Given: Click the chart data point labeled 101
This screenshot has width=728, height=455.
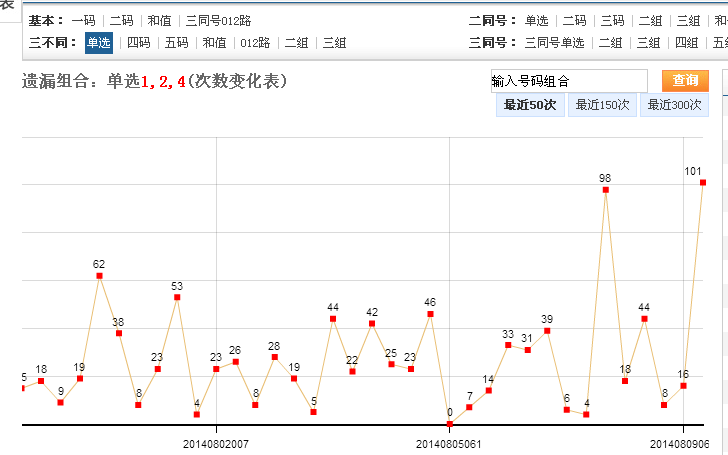Looking at the screenshot, I should point(703,182).
